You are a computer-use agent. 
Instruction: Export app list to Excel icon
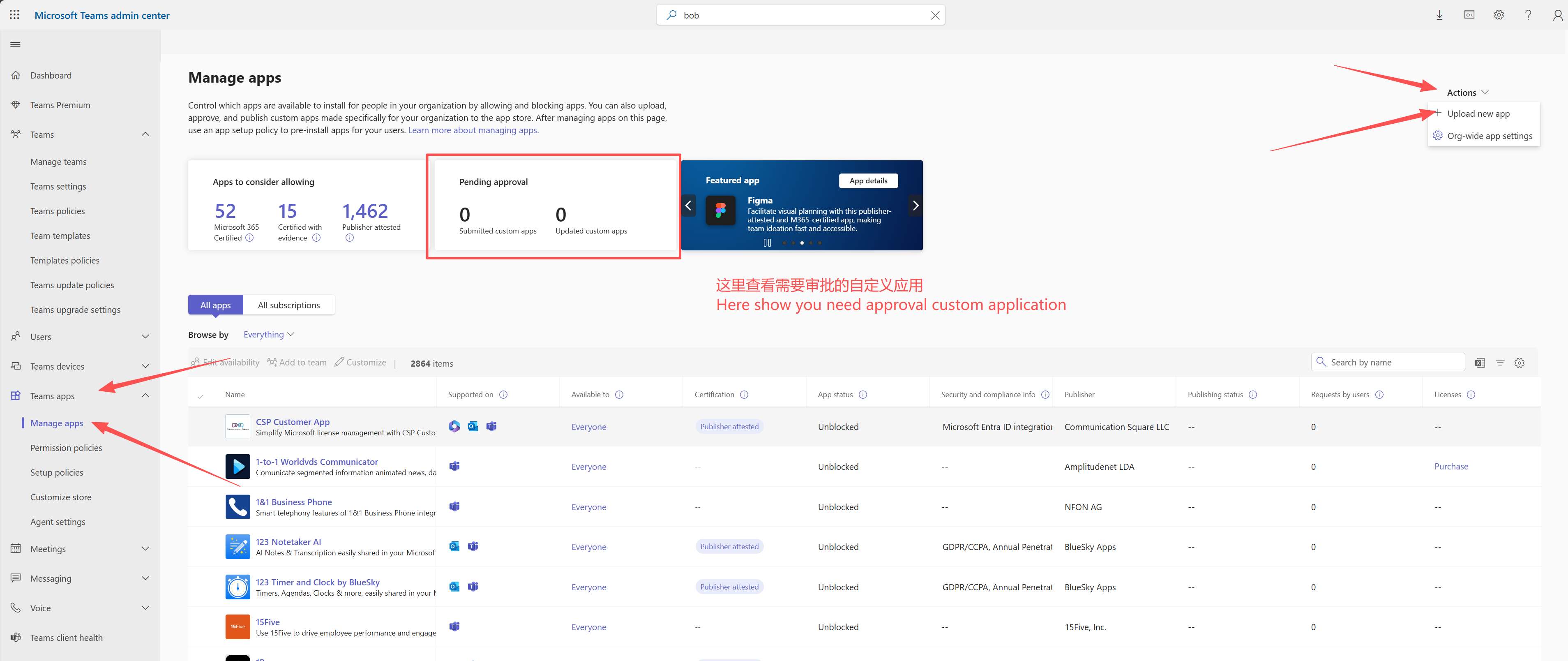click(x=1480, y=363)
